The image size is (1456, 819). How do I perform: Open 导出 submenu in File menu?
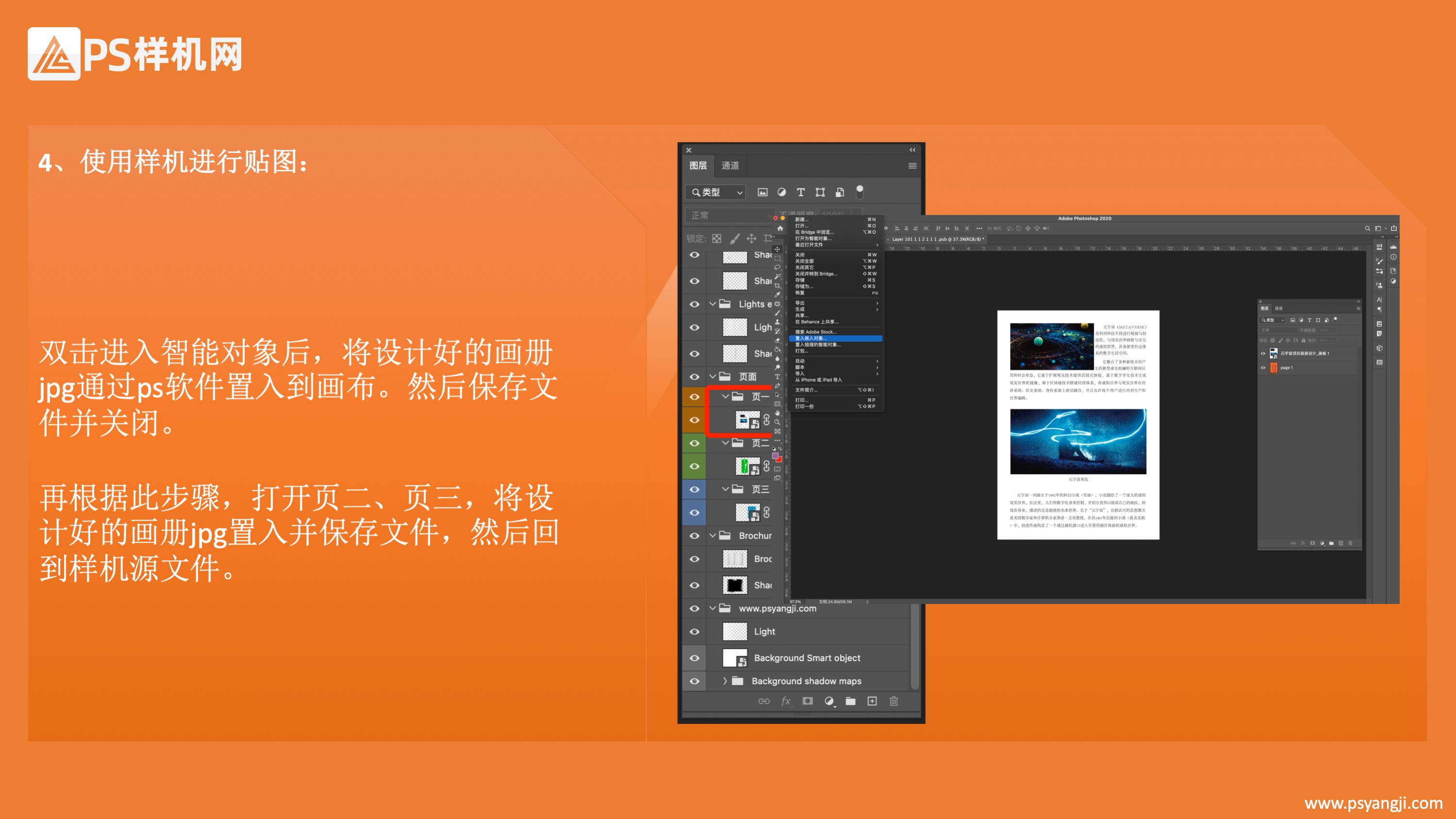click(x=836, y=303)
